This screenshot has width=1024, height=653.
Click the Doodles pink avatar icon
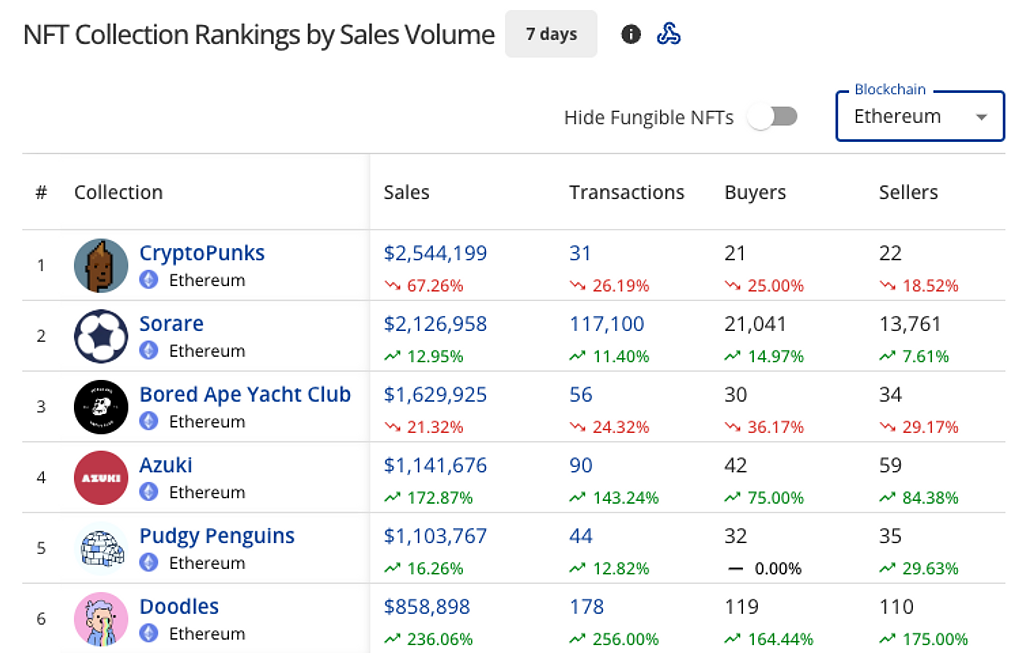[x=101, y=619]
